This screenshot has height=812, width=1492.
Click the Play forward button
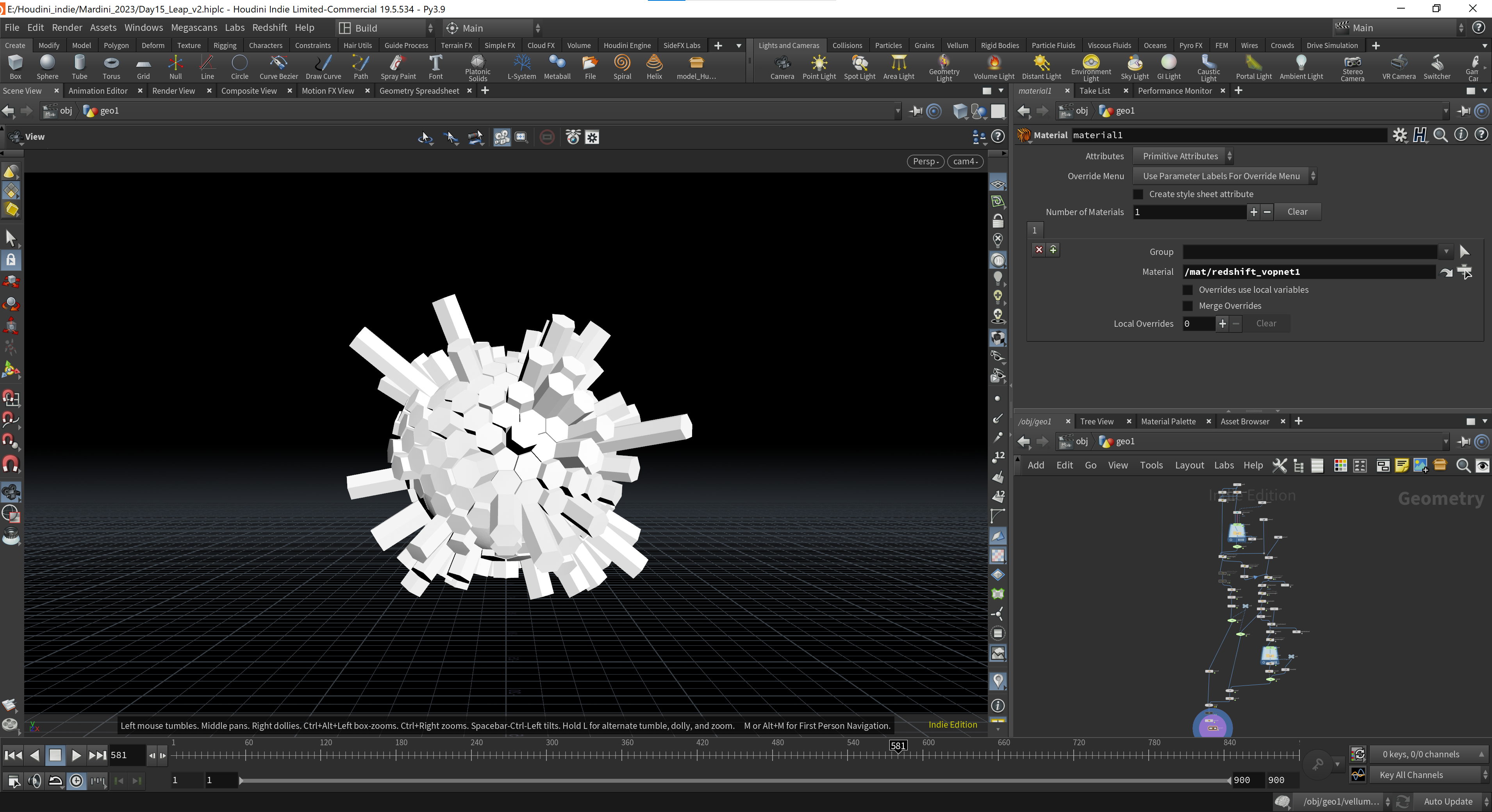click(76, 755)
